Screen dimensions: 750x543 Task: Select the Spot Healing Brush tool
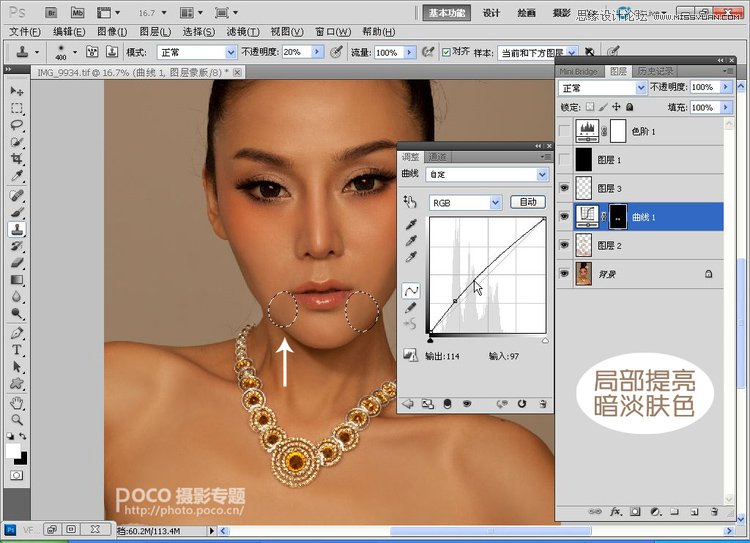pos(17,195)
